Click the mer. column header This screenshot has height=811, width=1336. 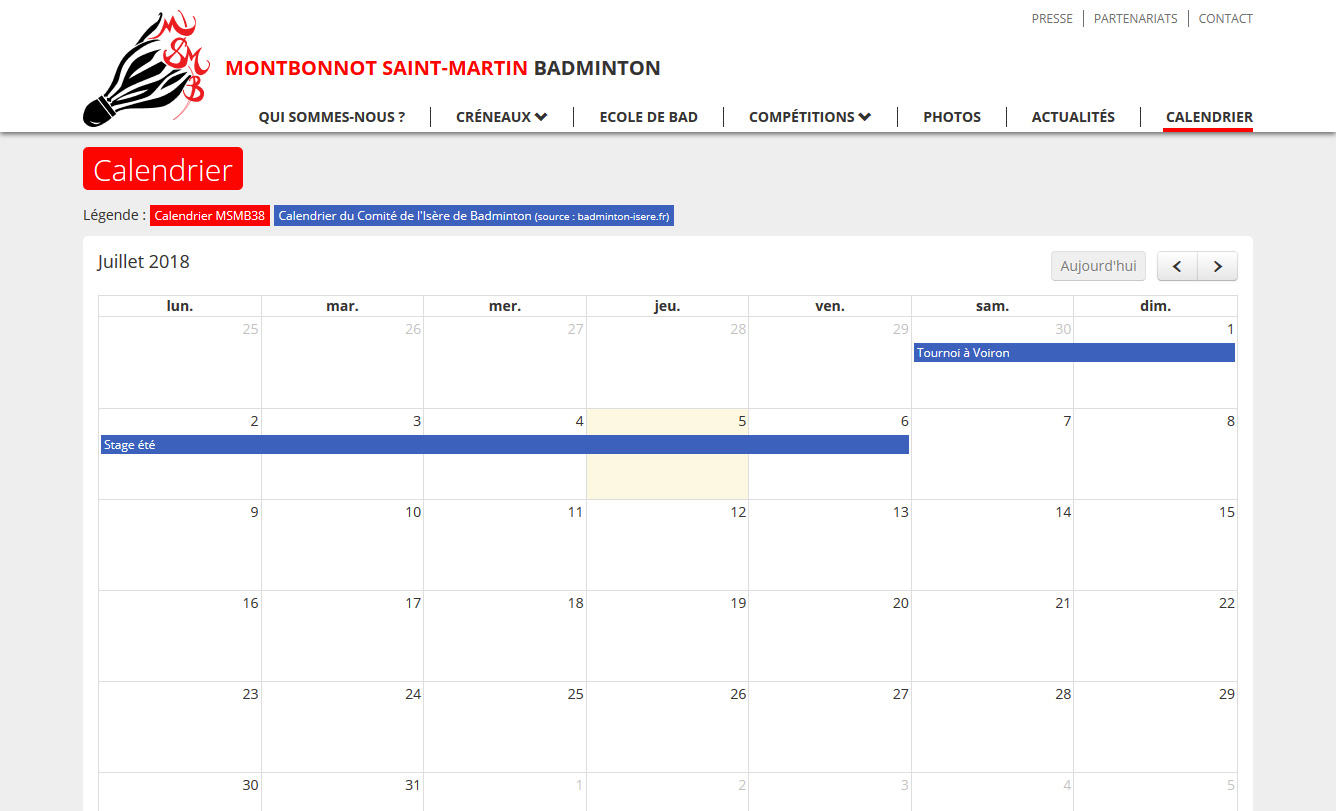505,306
